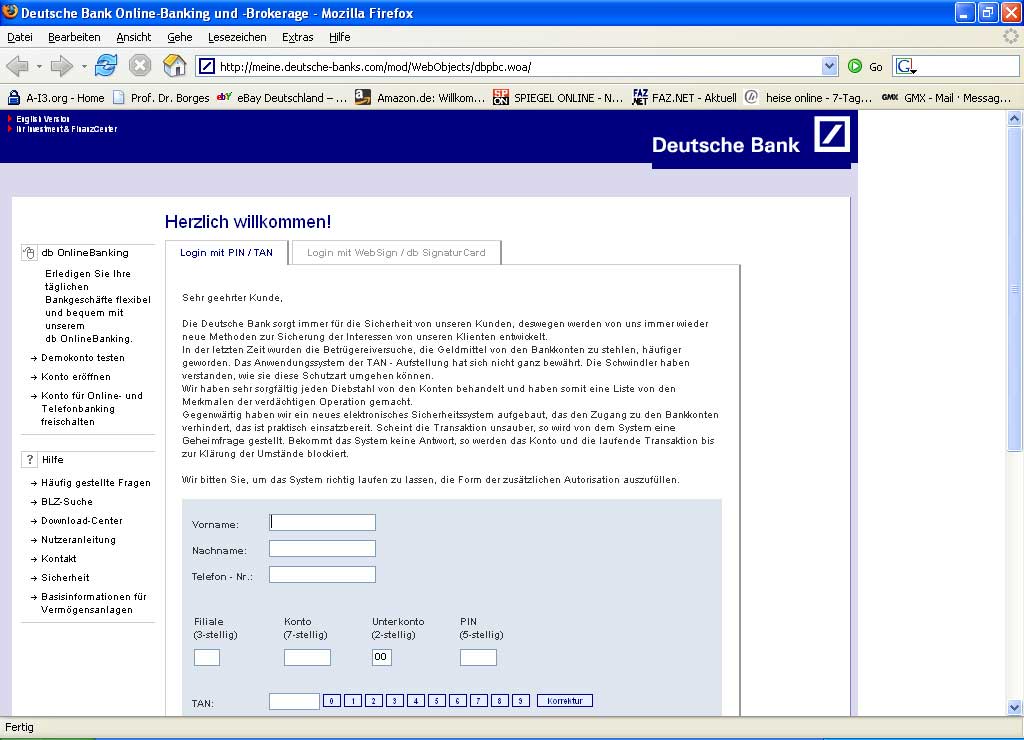Focus the Vorname input field
1024x740 pixels.
[x=323, y=523]
